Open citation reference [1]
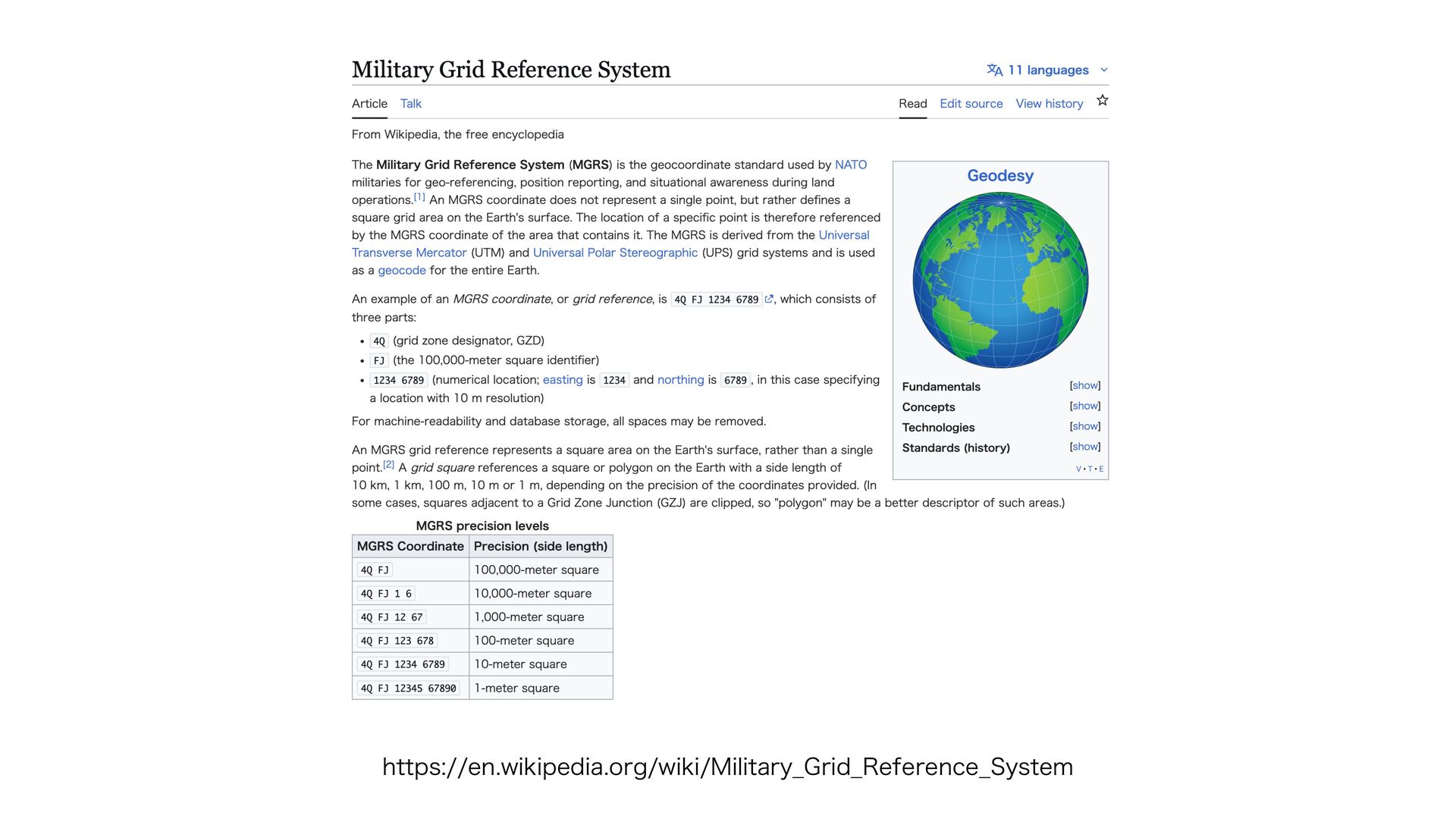Image resolution: width=1456 pixels, height=819 pixels. tap(419, 197)
